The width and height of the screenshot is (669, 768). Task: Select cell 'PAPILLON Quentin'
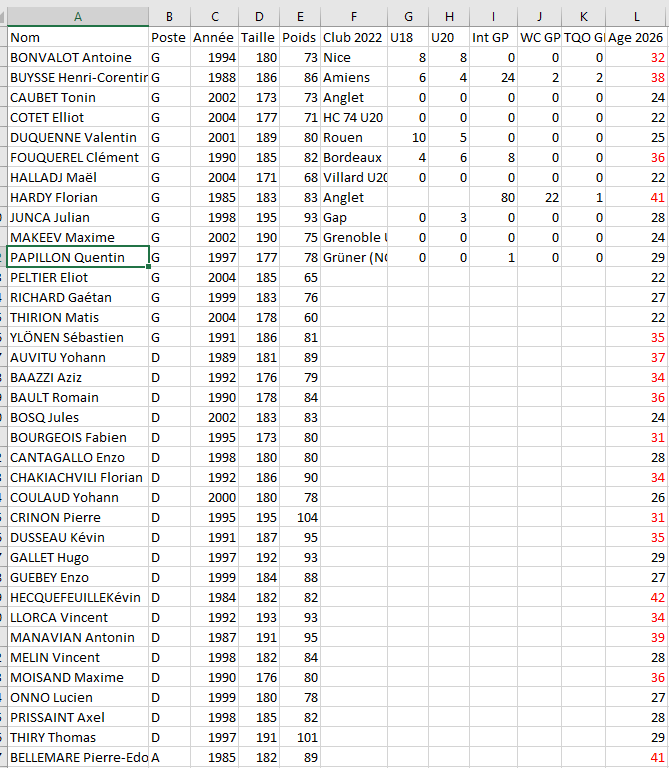[78, 257]
